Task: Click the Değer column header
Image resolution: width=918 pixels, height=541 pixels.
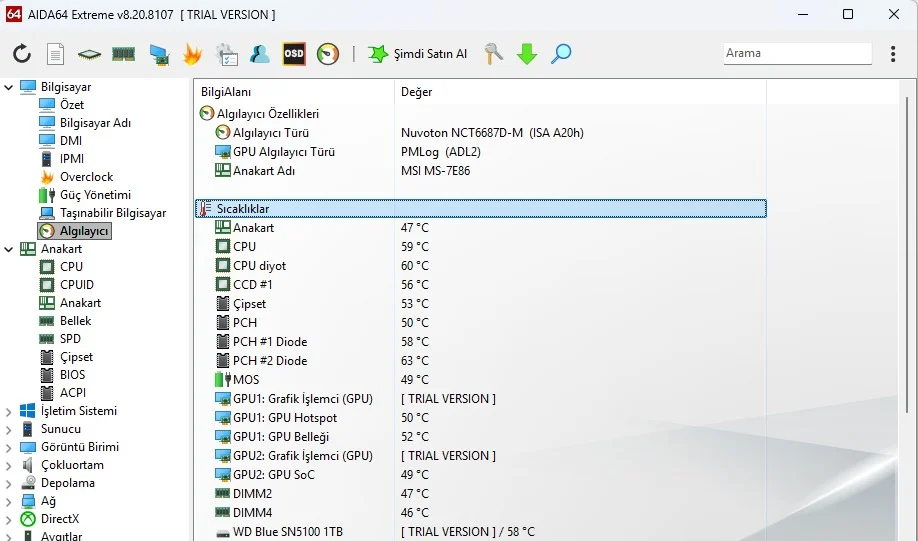Action: [580, 92]
